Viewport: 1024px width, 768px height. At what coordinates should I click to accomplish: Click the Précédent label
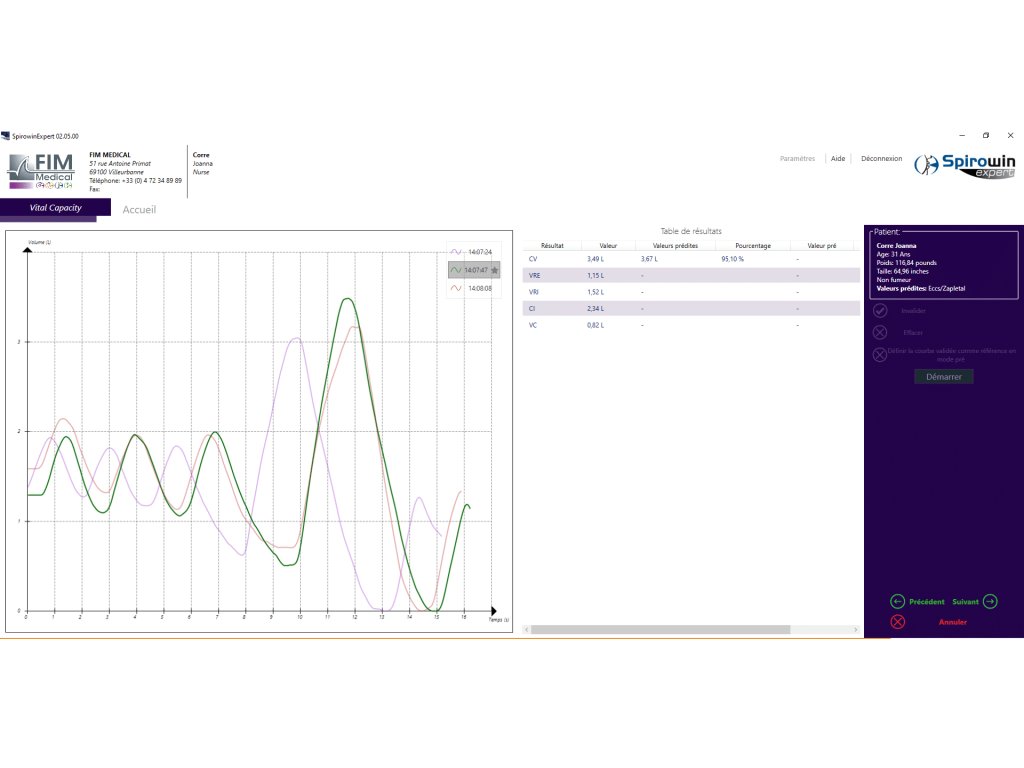tap(927, 601)
